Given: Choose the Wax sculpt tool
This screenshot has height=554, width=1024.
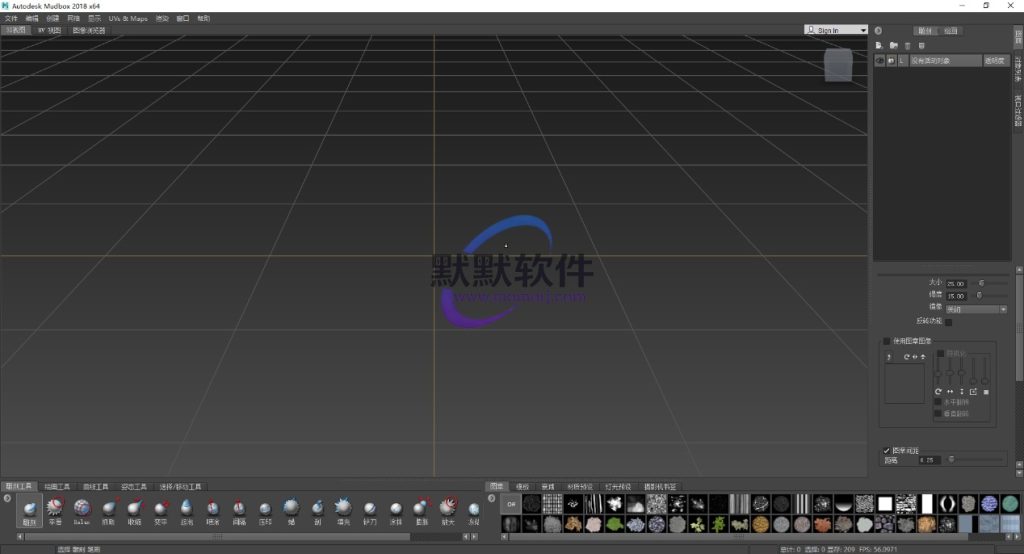Looking at the screenshot, I should tap(290, 509).
